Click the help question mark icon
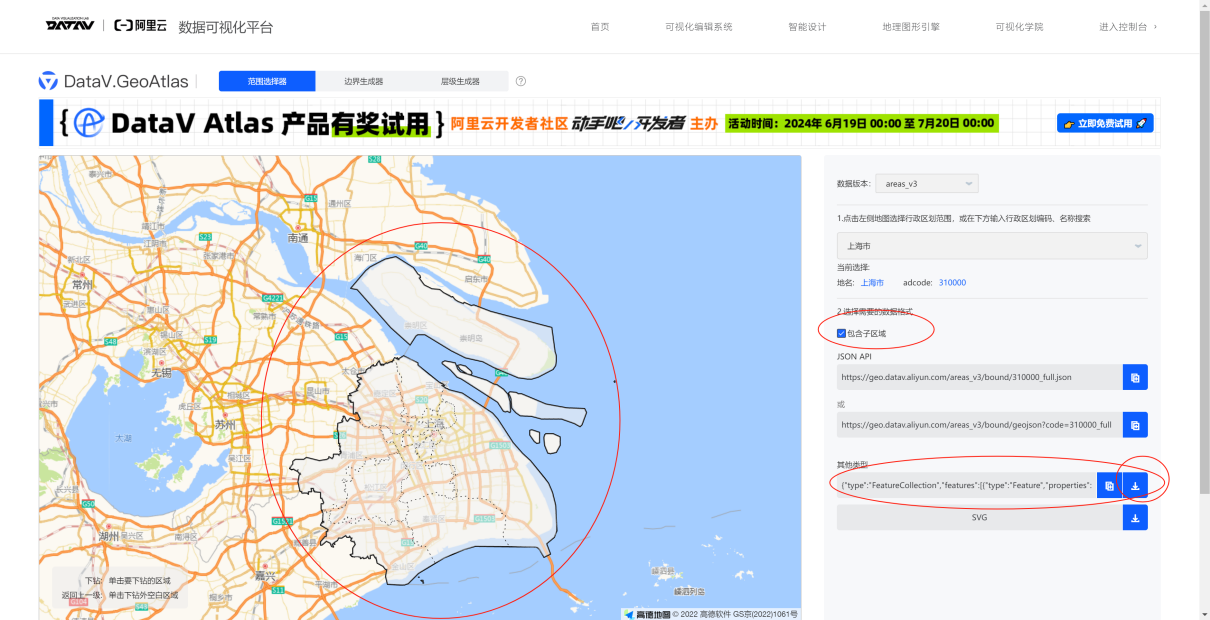The image size is (1210, 620). (x=521, y=81)
